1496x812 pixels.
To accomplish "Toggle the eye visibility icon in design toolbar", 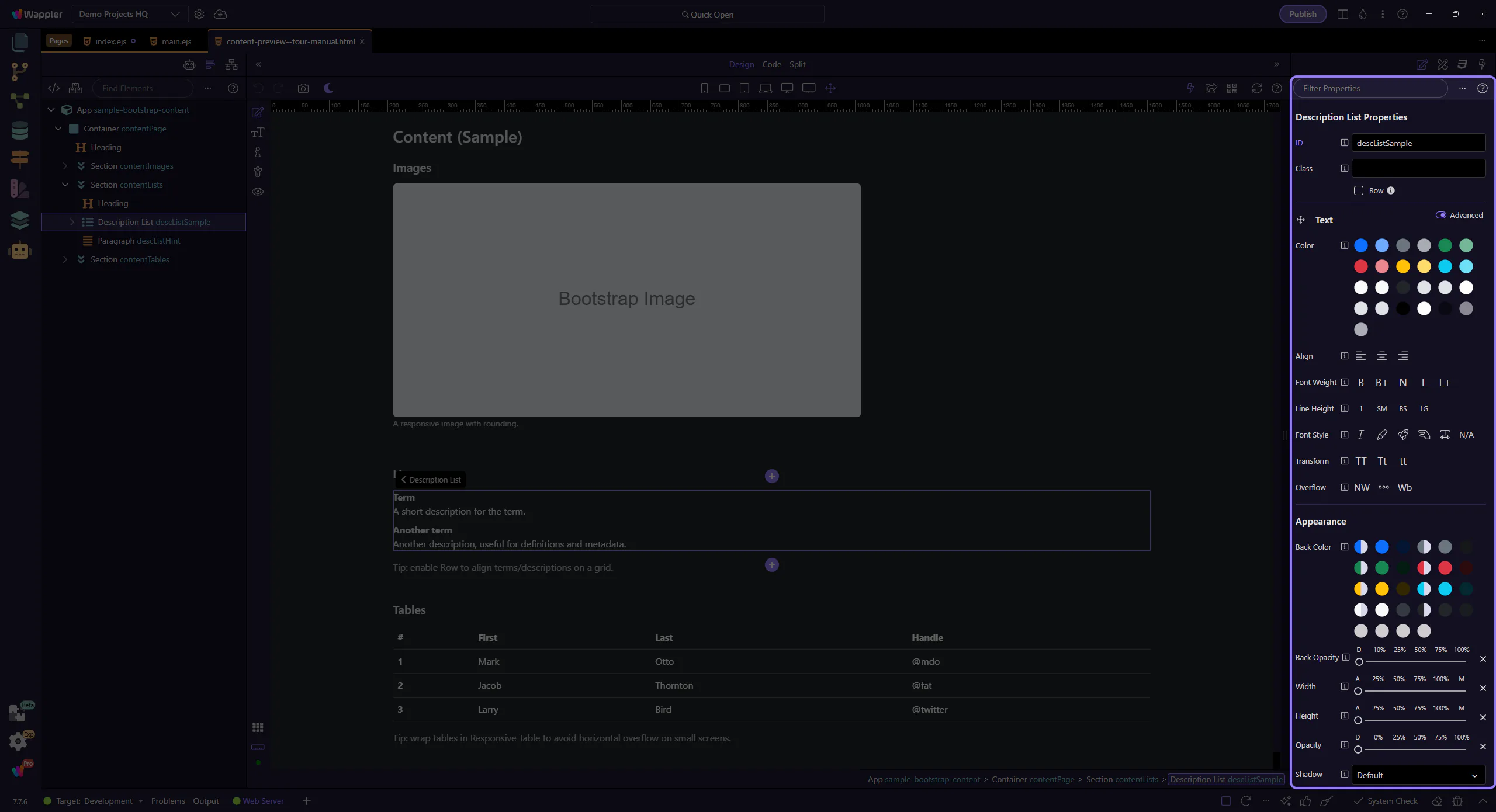I will click(x=258, y=192).
